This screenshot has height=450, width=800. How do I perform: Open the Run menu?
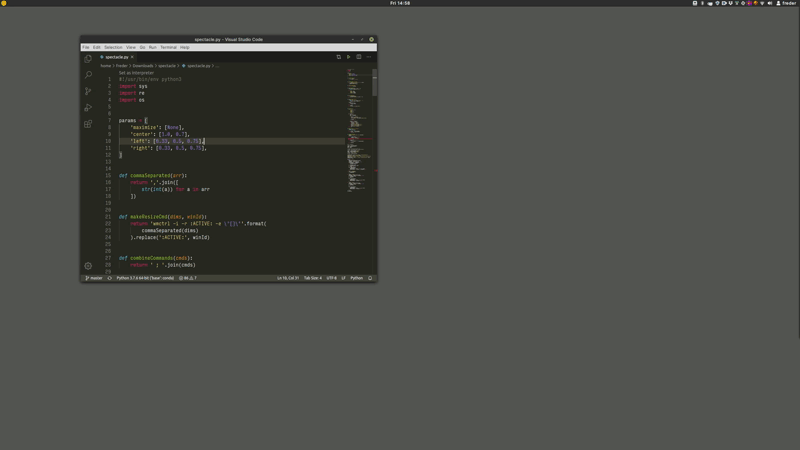click(x=153, y=47)
